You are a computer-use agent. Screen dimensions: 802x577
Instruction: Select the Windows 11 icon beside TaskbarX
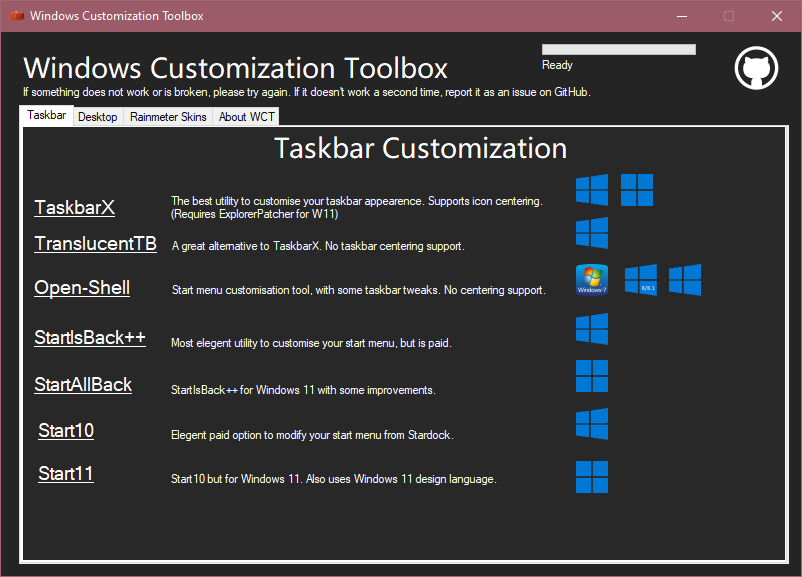[x=637, y=188]
